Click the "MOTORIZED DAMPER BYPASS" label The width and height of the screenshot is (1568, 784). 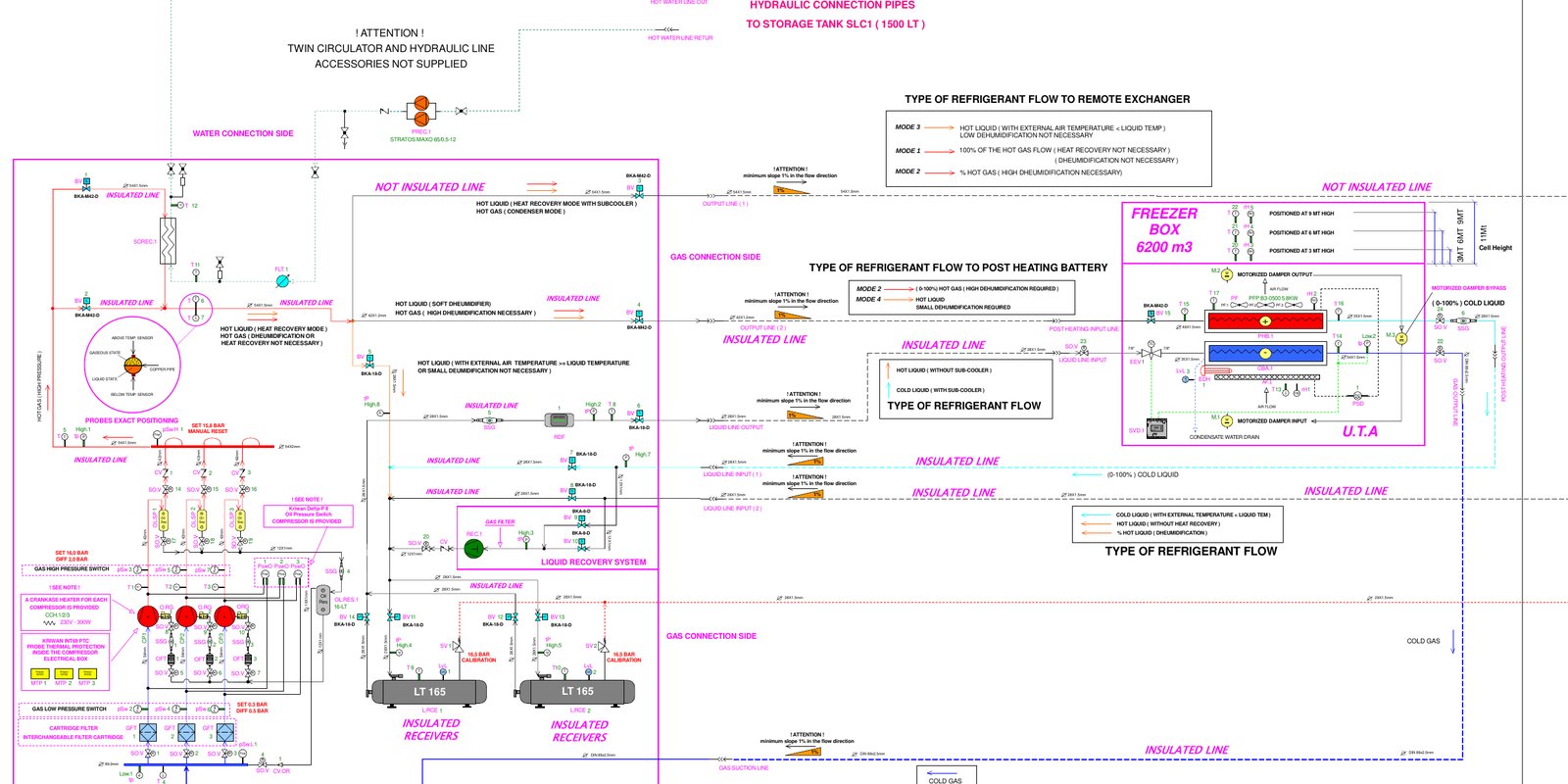(1469, 288)
